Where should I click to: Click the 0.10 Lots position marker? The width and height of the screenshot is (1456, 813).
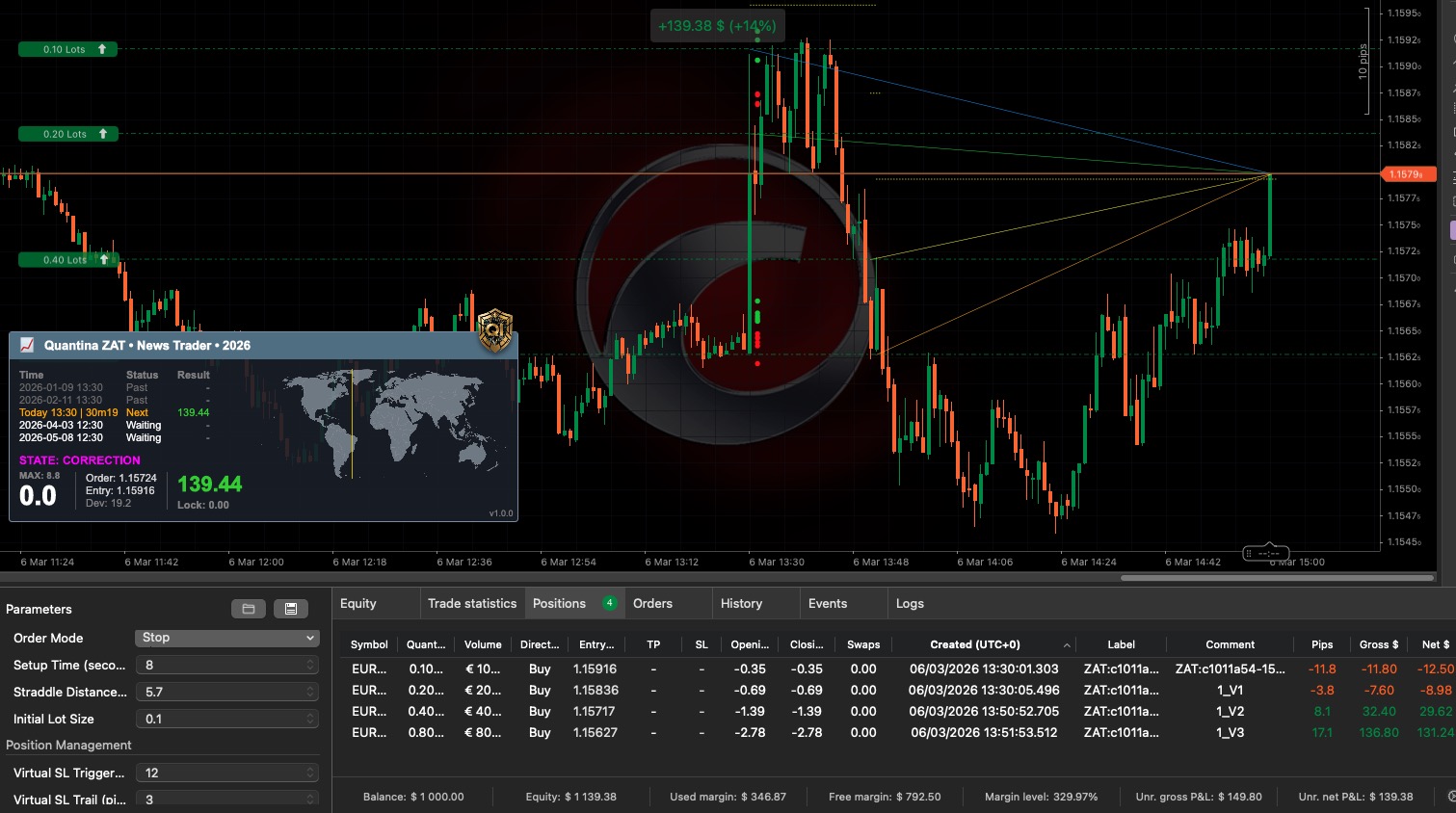coord(67,49)
